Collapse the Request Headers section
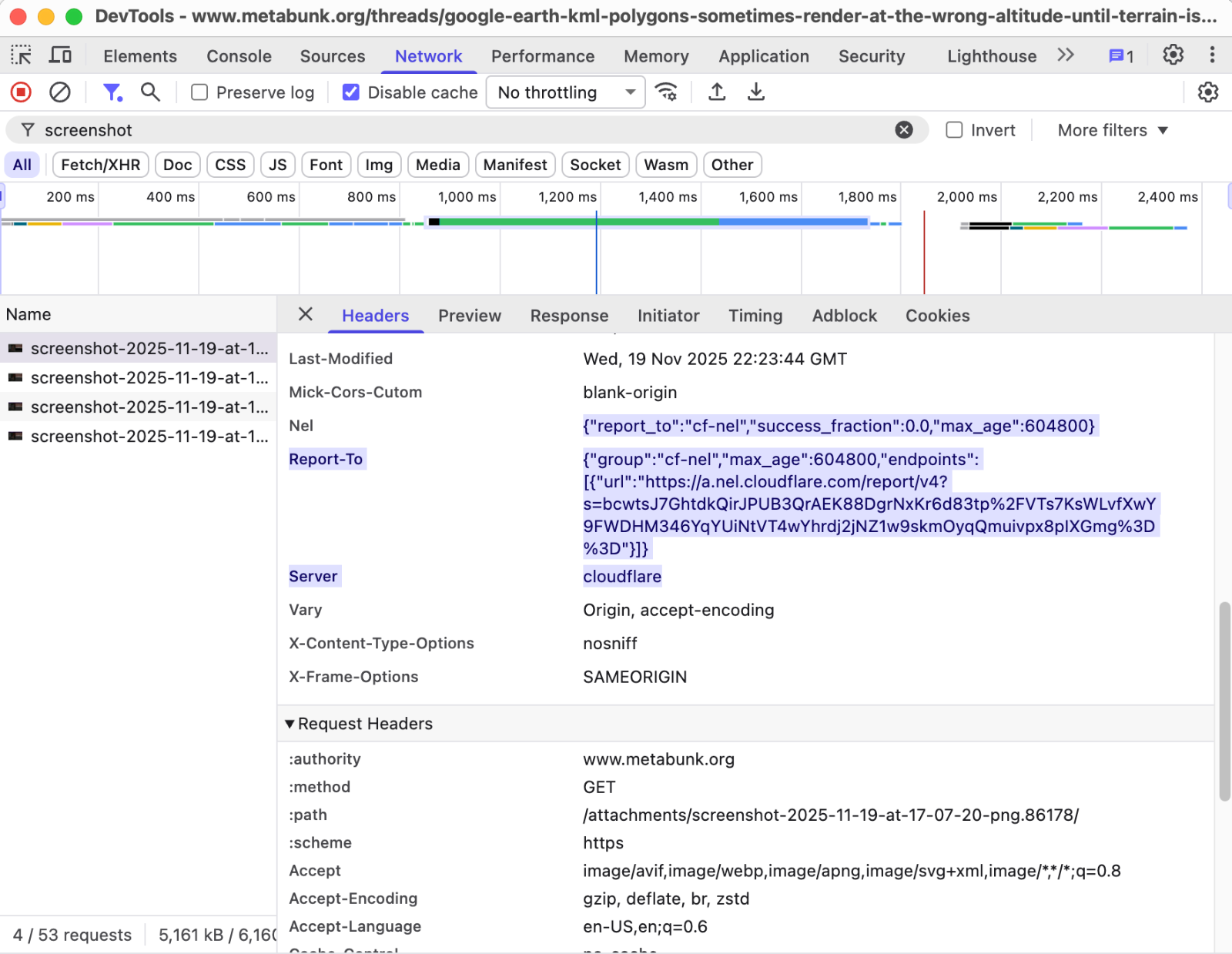The width and height of the screenshot is (1232, 954). (x=290, y=723)
